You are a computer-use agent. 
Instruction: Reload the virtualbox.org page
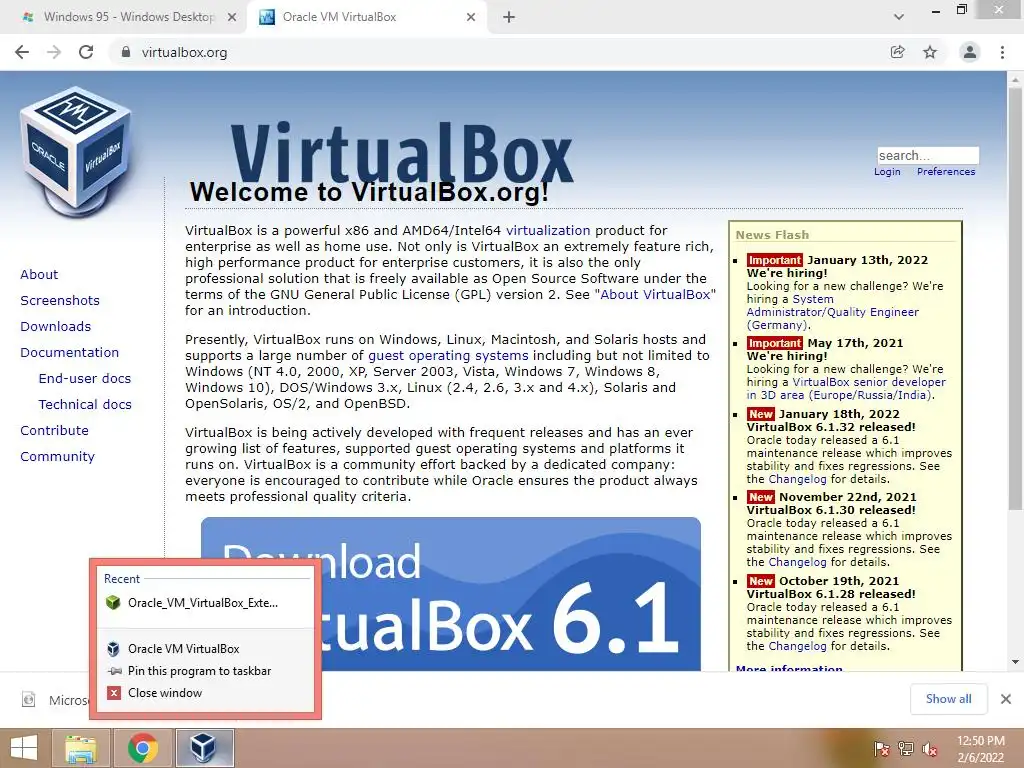tap(86, 52)
